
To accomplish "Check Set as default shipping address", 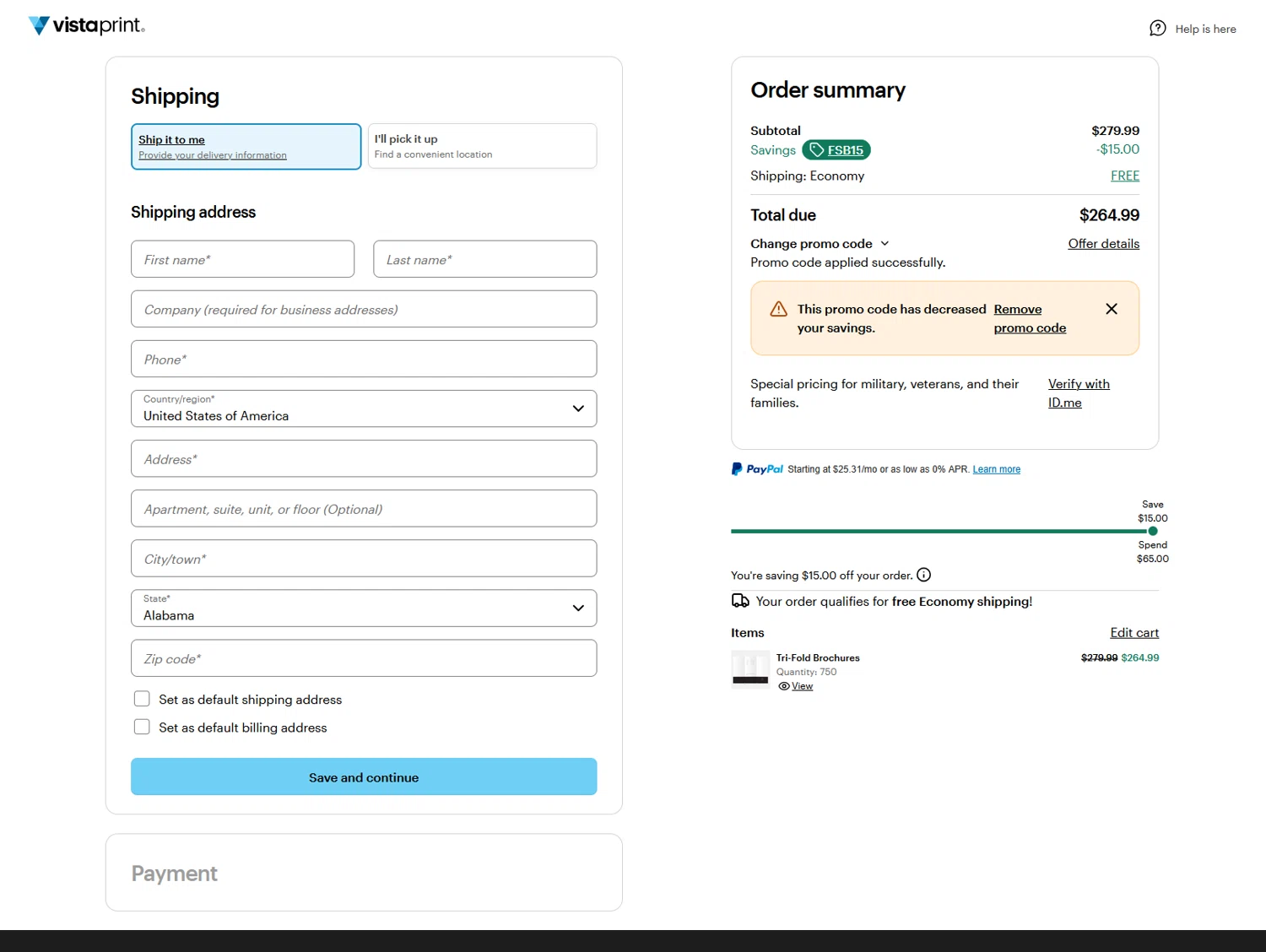I will click(x=142, y=699).
